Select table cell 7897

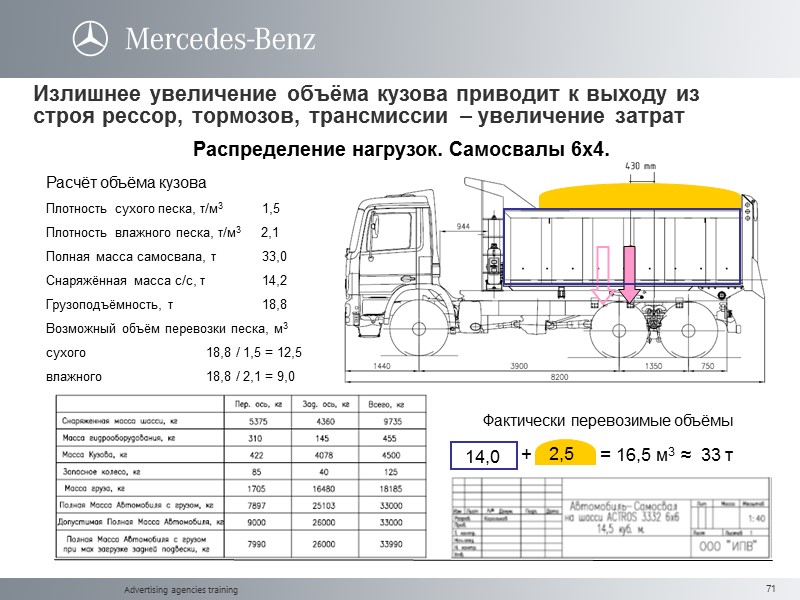pyautogui.click(x=257, y=506)
